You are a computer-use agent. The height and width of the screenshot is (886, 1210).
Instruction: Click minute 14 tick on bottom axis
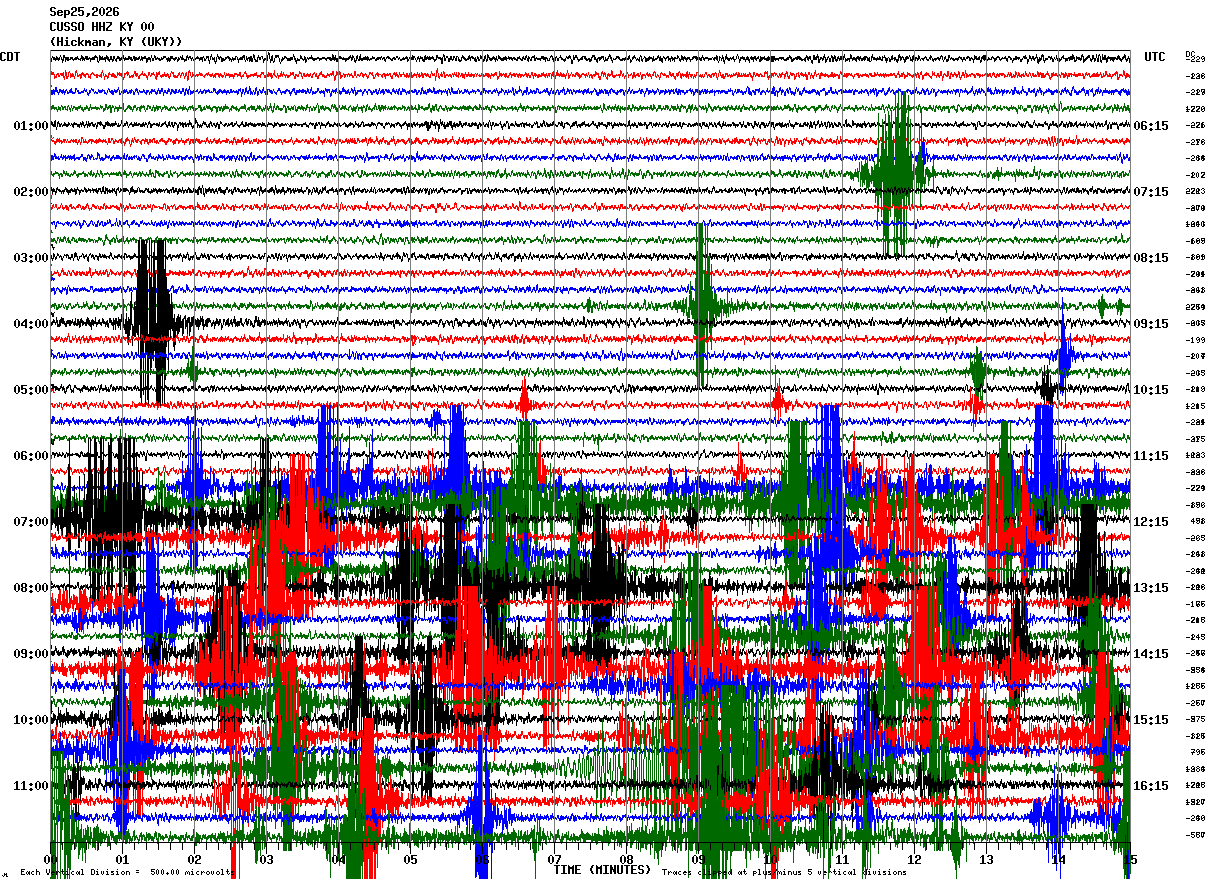point(1058,859)
